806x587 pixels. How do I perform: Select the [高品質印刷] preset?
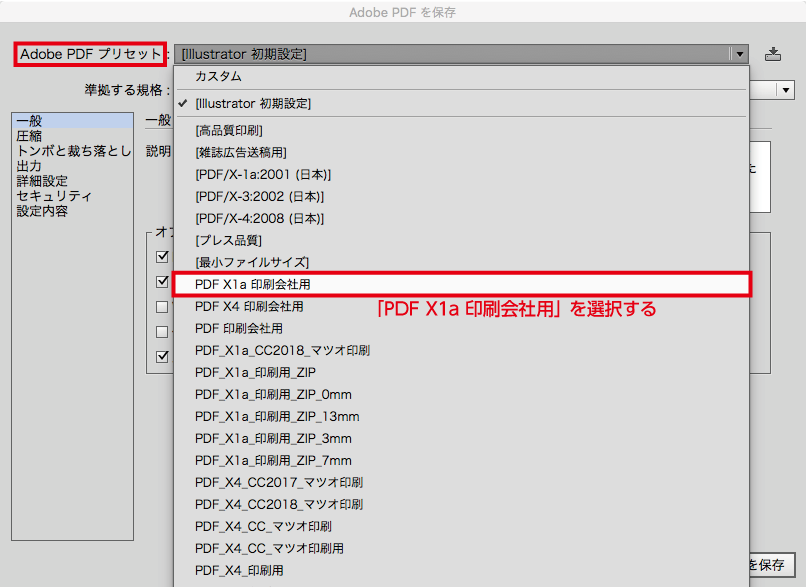pos(461,131)
